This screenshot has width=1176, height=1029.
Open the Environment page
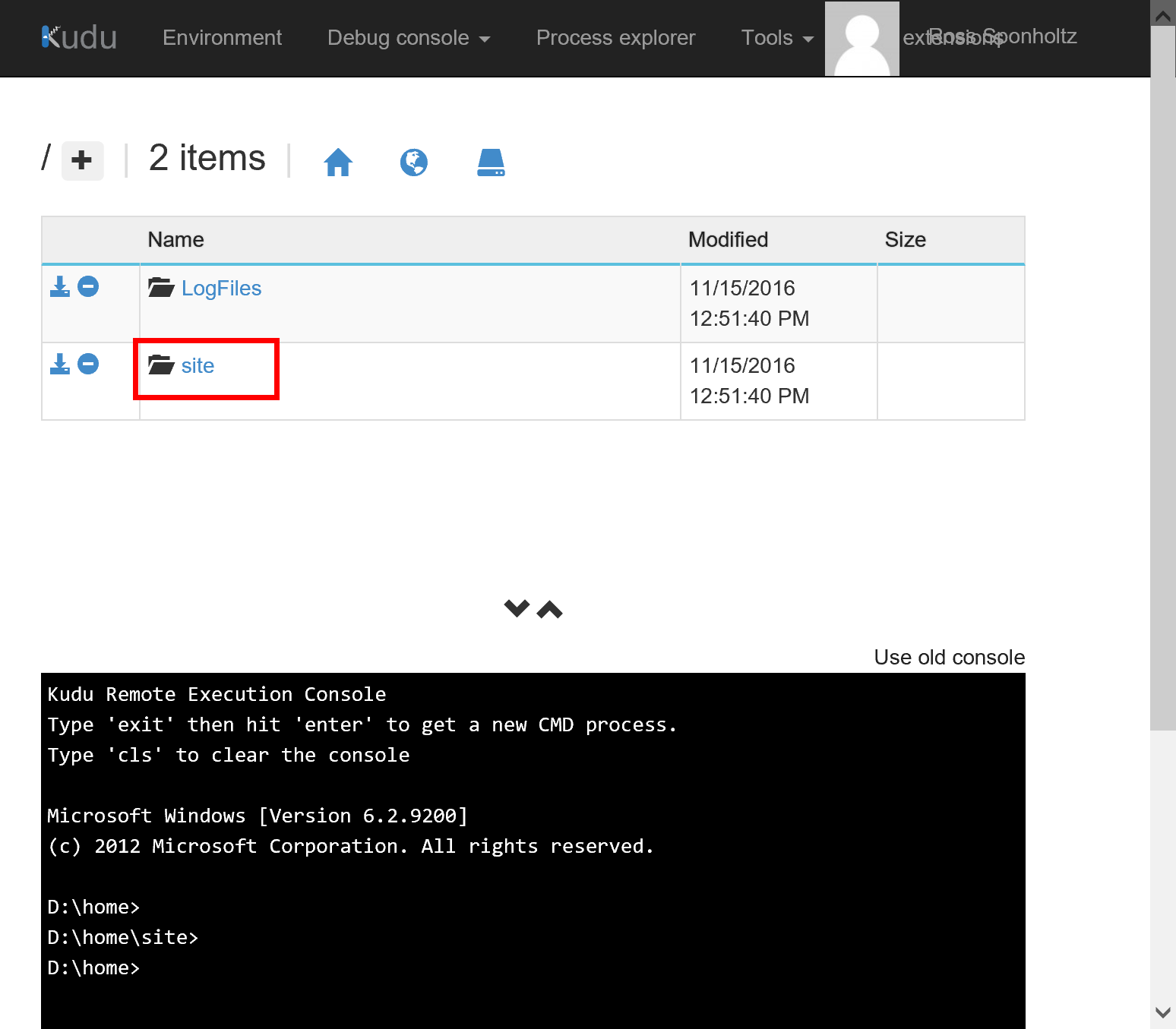click(x=222, y=37)
